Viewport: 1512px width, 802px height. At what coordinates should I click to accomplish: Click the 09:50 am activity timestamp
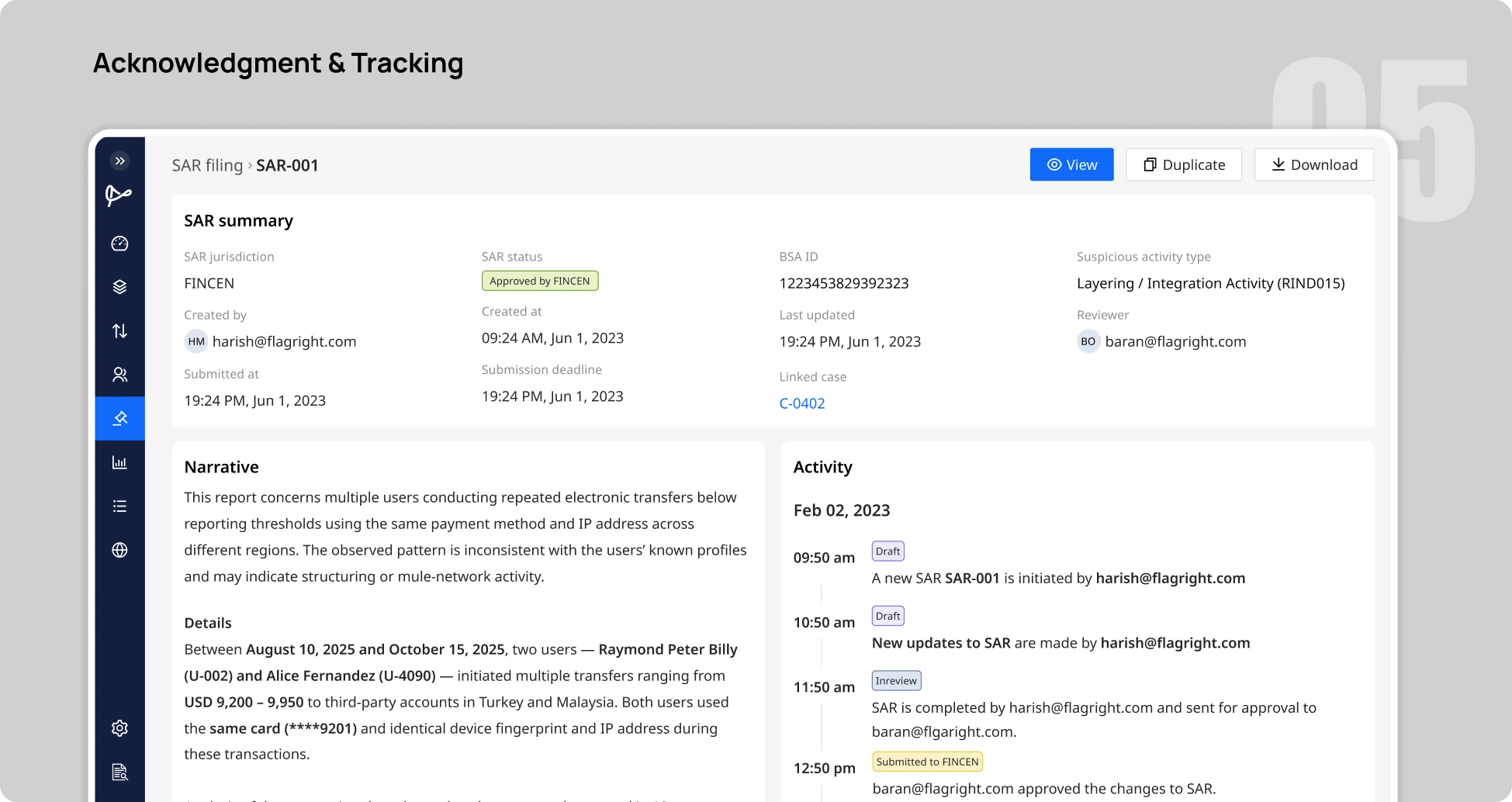tap(824, 558)
